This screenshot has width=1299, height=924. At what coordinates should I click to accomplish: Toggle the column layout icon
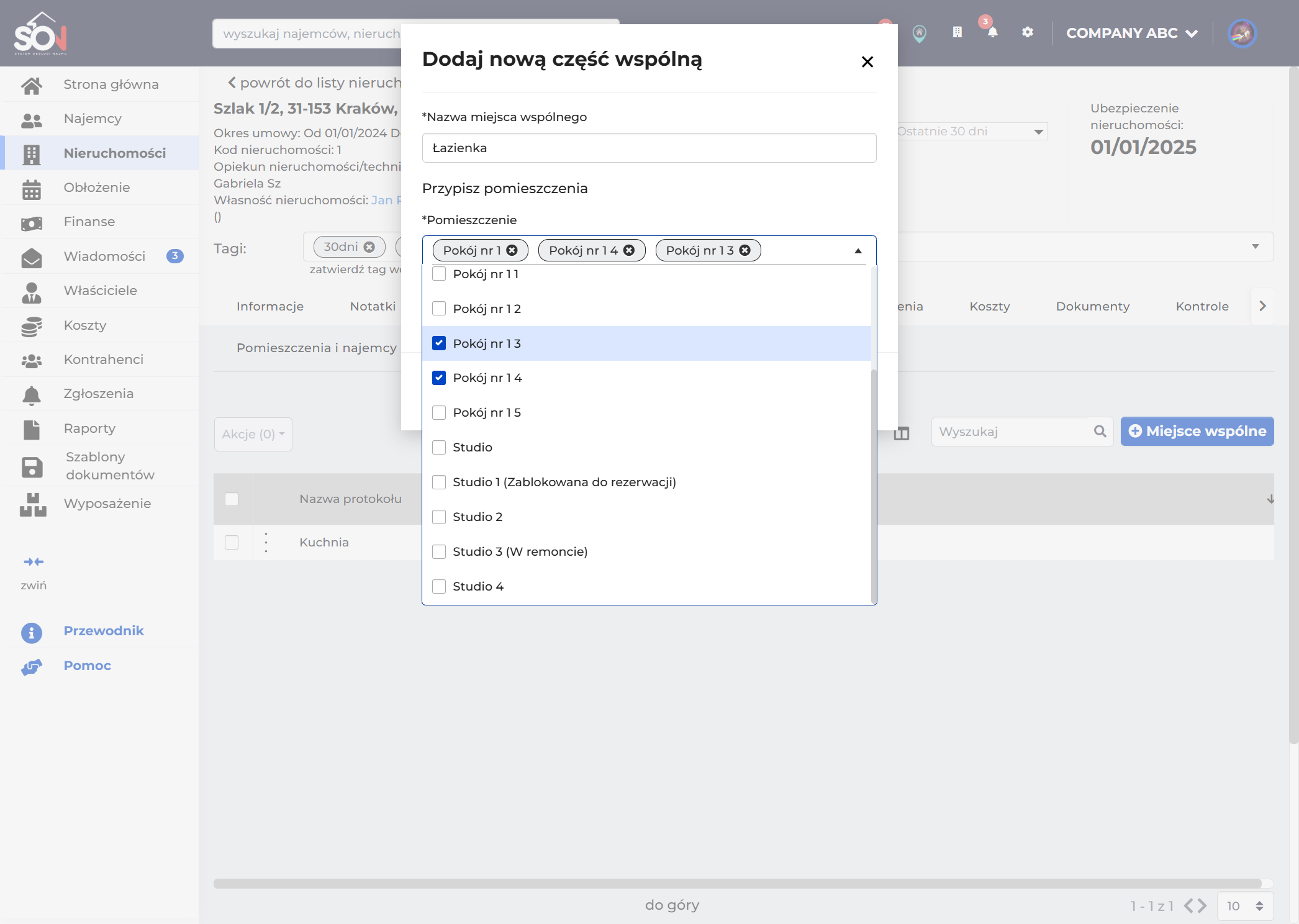pos(902,433)
